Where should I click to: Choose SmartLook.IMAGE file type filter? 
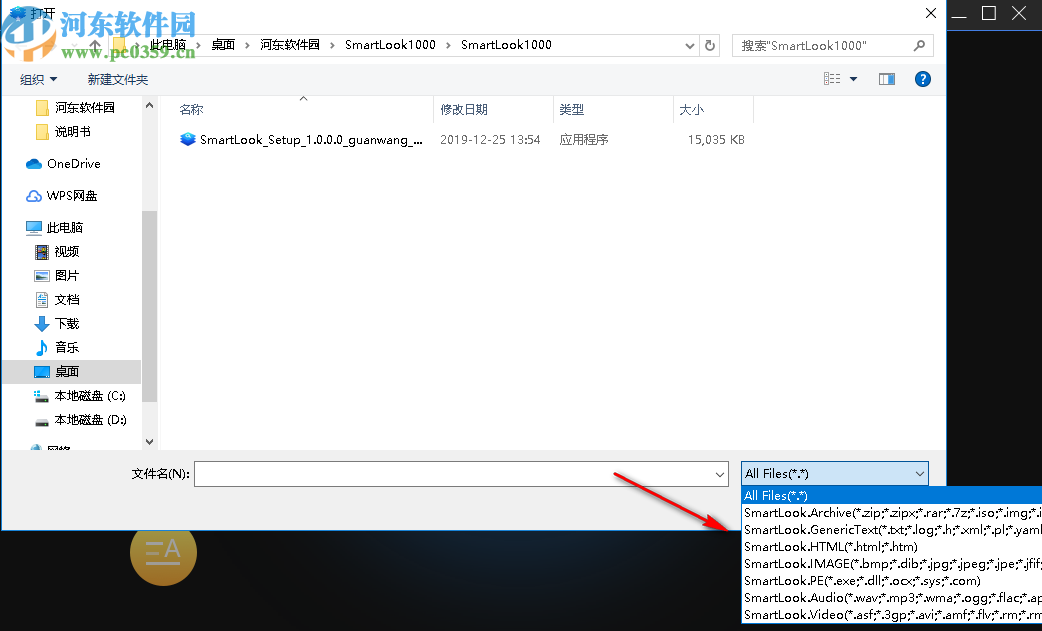(891, 564)
